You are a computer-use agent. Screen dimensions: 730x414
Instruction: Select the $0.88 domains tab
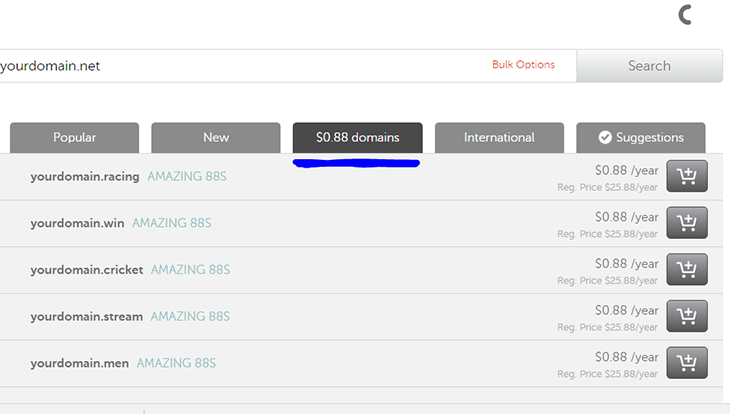(358, 137)
